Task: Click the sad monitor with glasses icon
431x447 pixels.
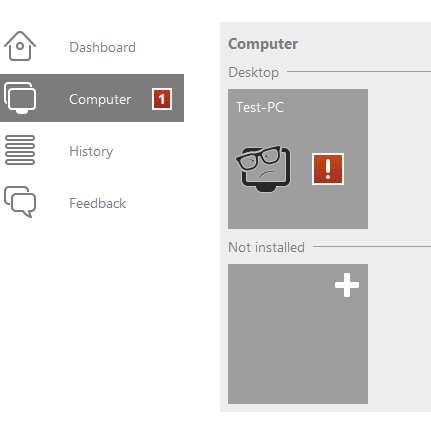Action: coord(263,168)
